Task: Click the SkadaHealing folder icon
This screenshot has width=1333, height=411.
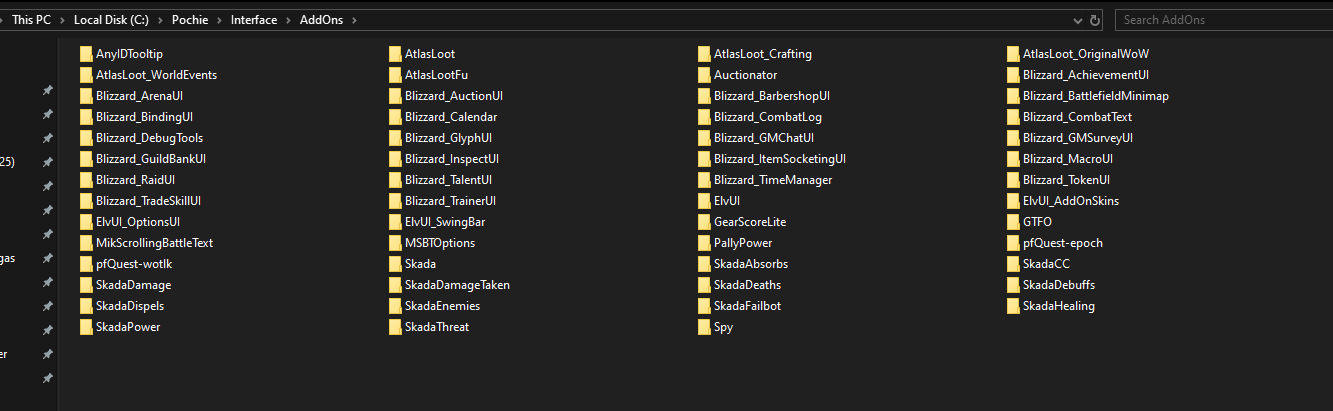Action: [1012, 306]
